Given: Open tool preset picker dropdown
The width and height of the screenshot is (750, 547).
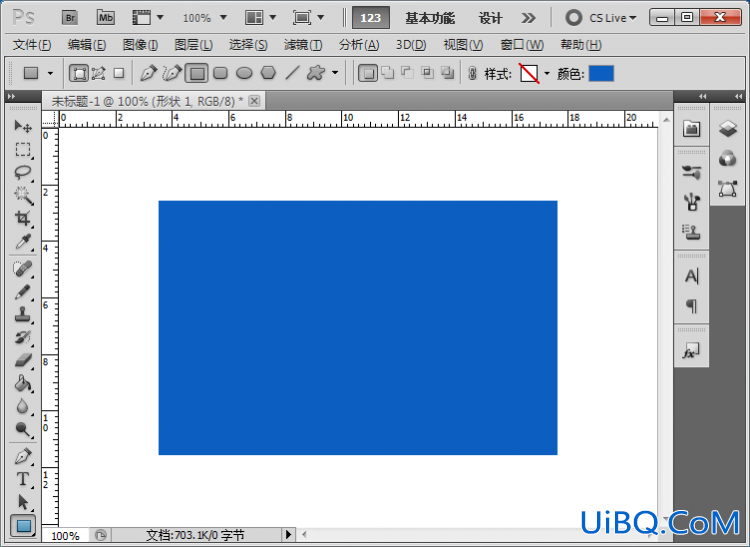Looking at the screenshot, I should [51, 74].
